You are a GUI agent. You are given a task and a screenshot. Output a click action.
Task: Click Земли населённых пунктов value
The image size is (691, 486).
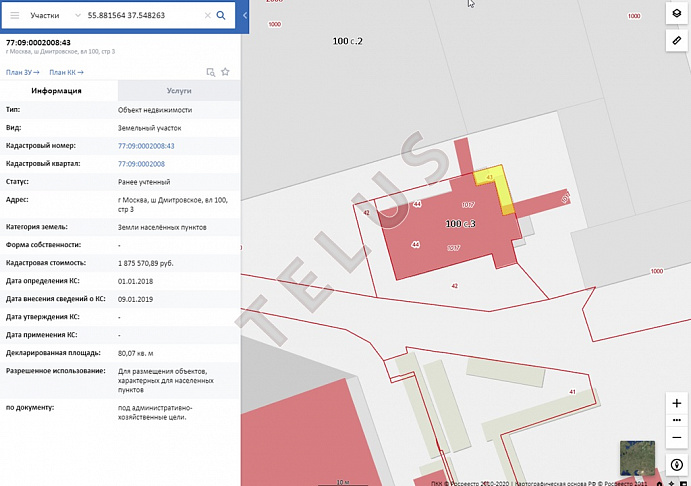162,227
